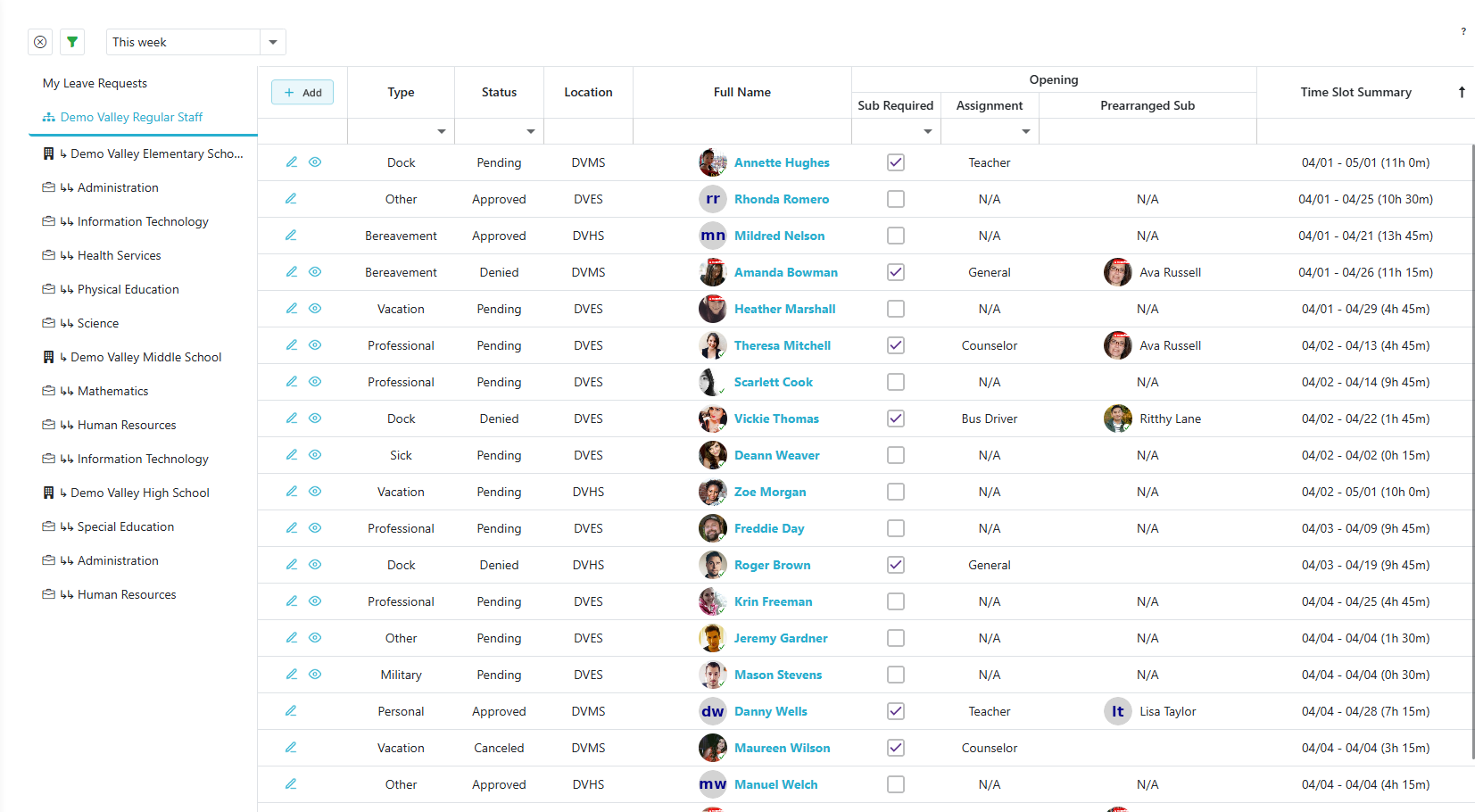1483x812 pixels.
Task: Click the edit pencil for Danny Wells
Action: 291,711
